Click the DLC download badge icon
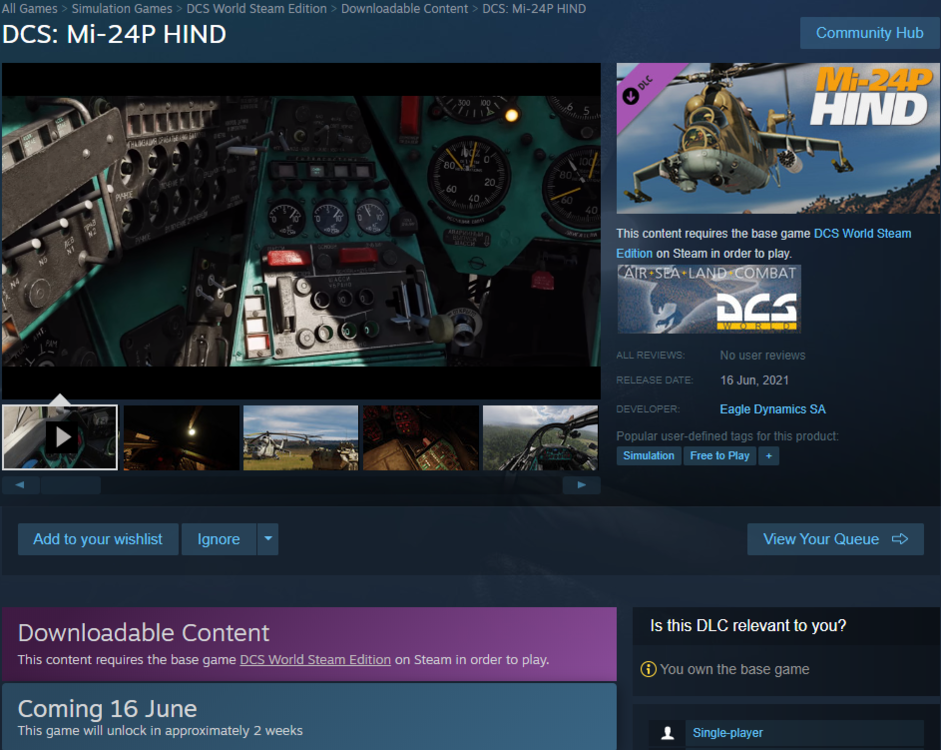The height and width of the screenshot is (750, 941). pyautogui.click(x=630, y=95)
